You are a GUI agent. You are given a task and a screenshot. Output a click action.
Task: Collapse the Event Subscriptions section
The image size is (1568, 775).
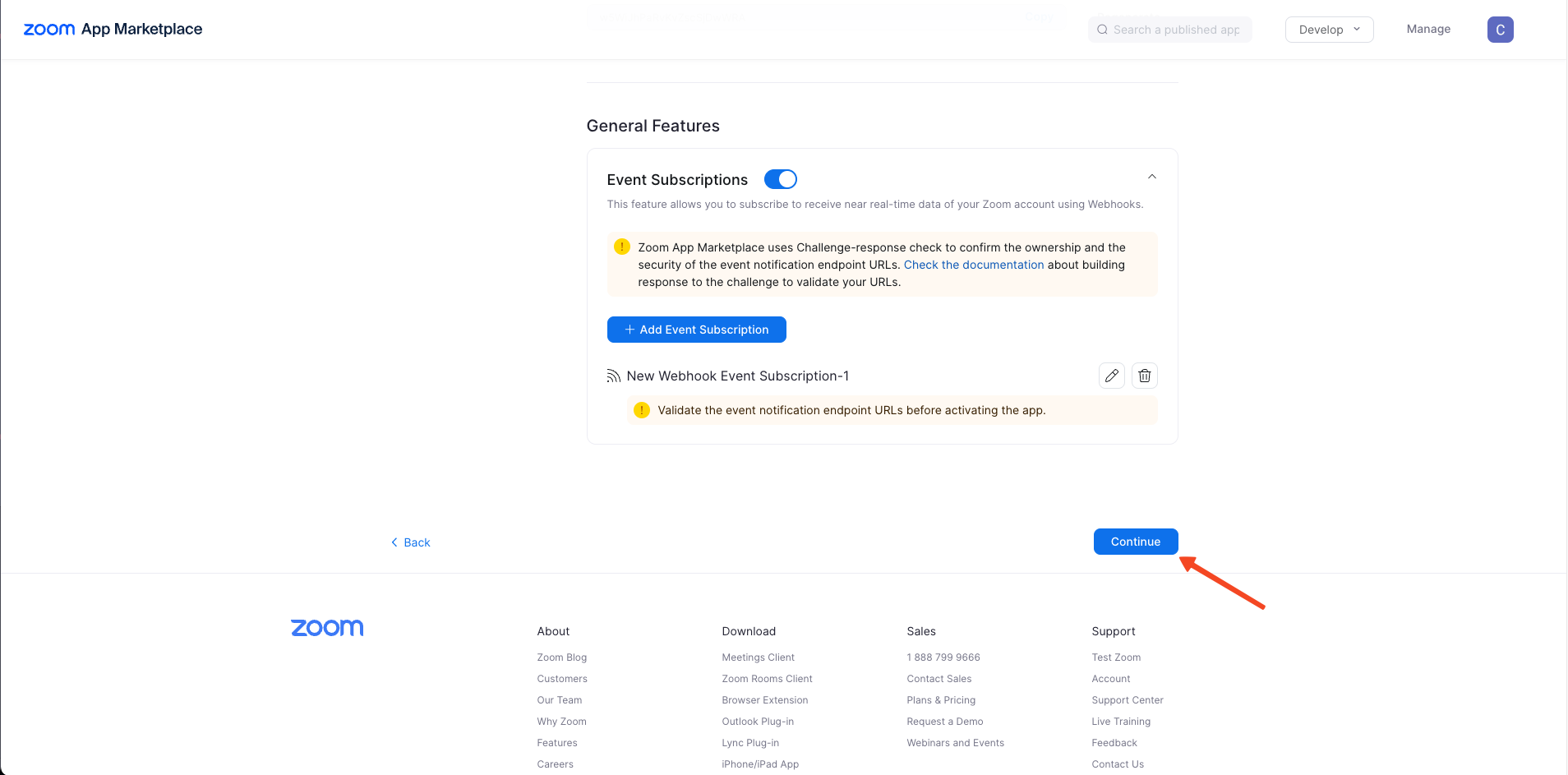(x=1151, y=177)
